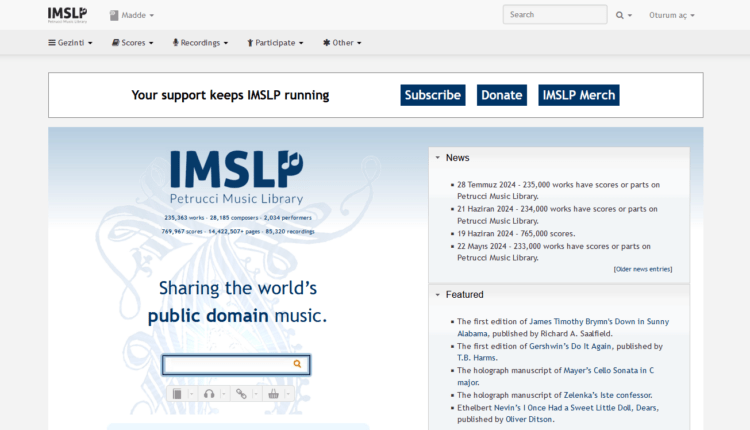Open the Participate menu

pos(275,43)
